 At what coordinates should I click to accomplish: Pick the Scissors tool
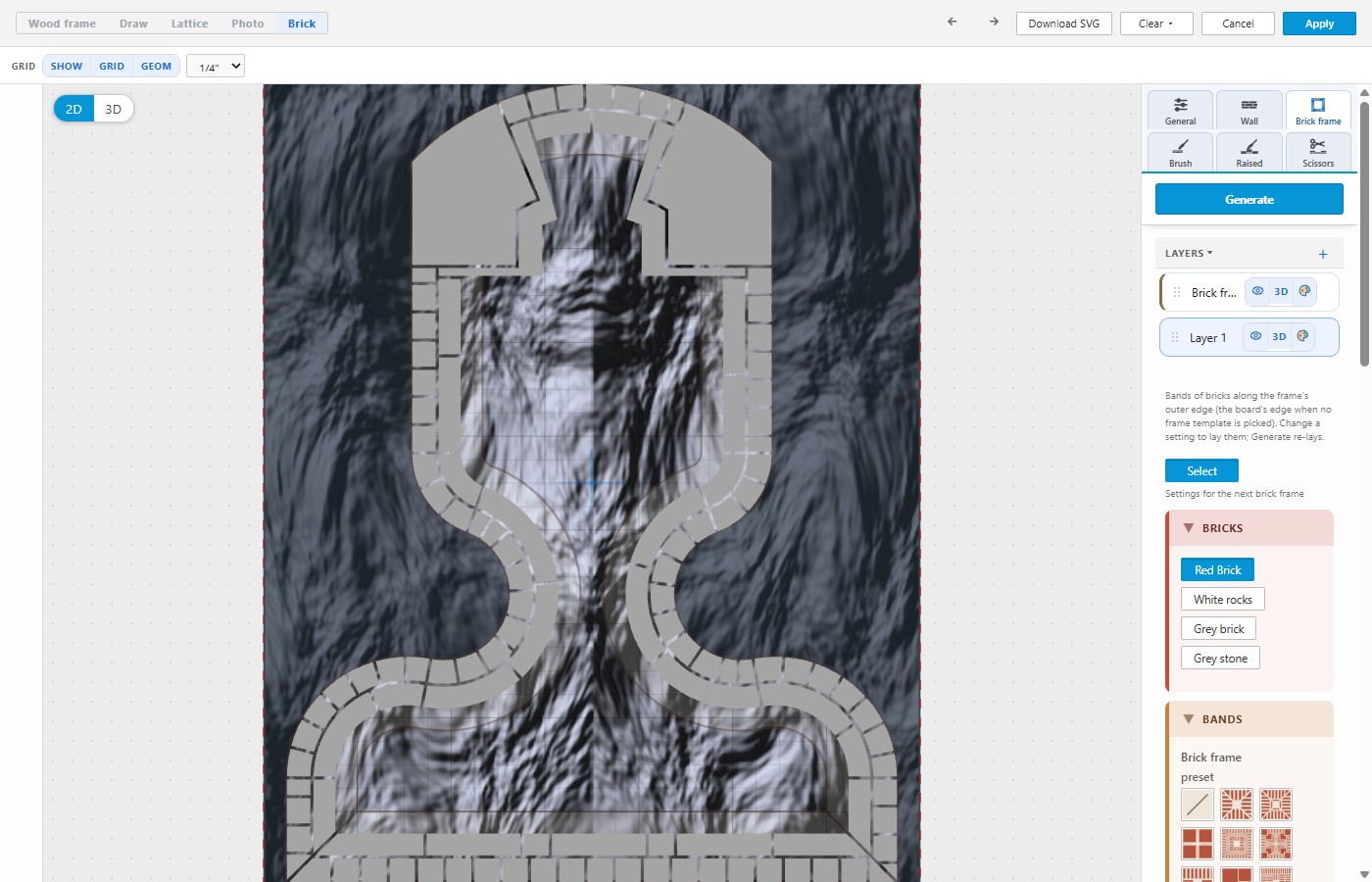(x=1318, y=153)
